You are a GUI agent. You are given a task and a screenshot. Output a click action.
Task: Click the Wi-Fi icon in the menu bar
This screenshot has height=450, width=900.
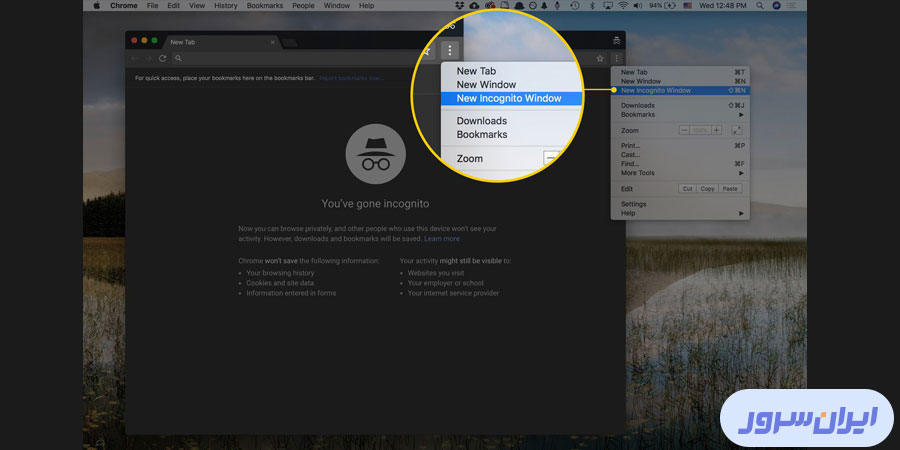point(623,5)
